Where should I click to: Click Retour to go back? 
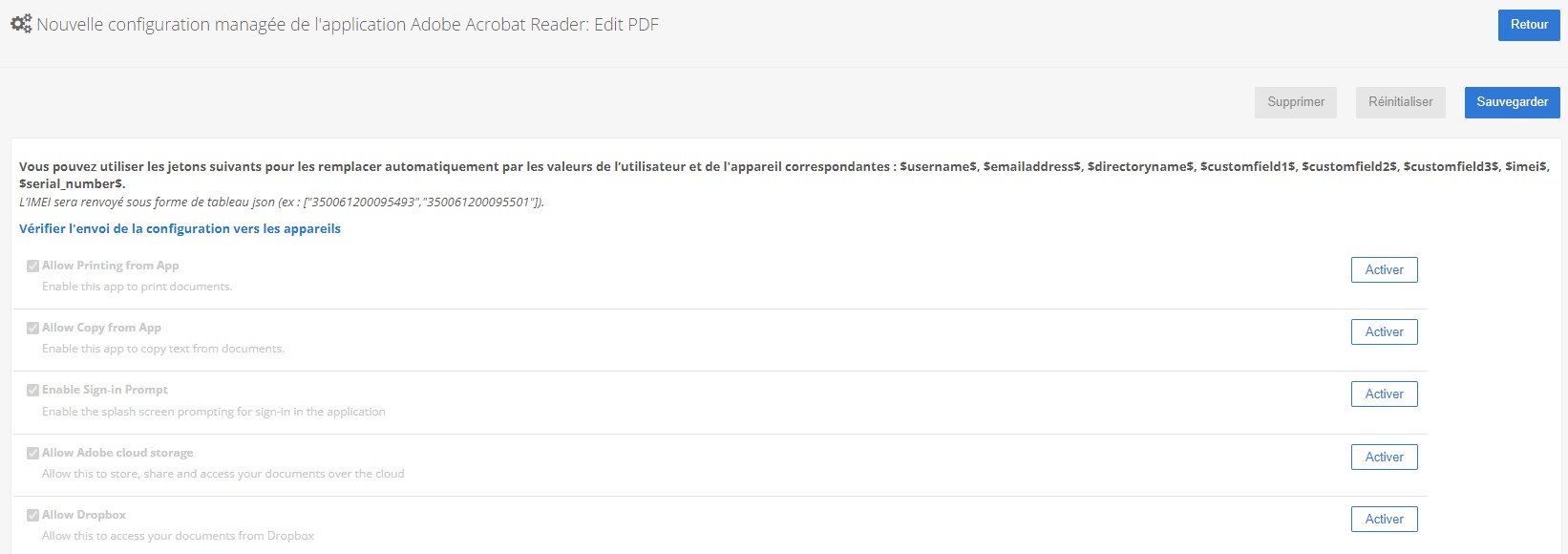click(1529, 25)
